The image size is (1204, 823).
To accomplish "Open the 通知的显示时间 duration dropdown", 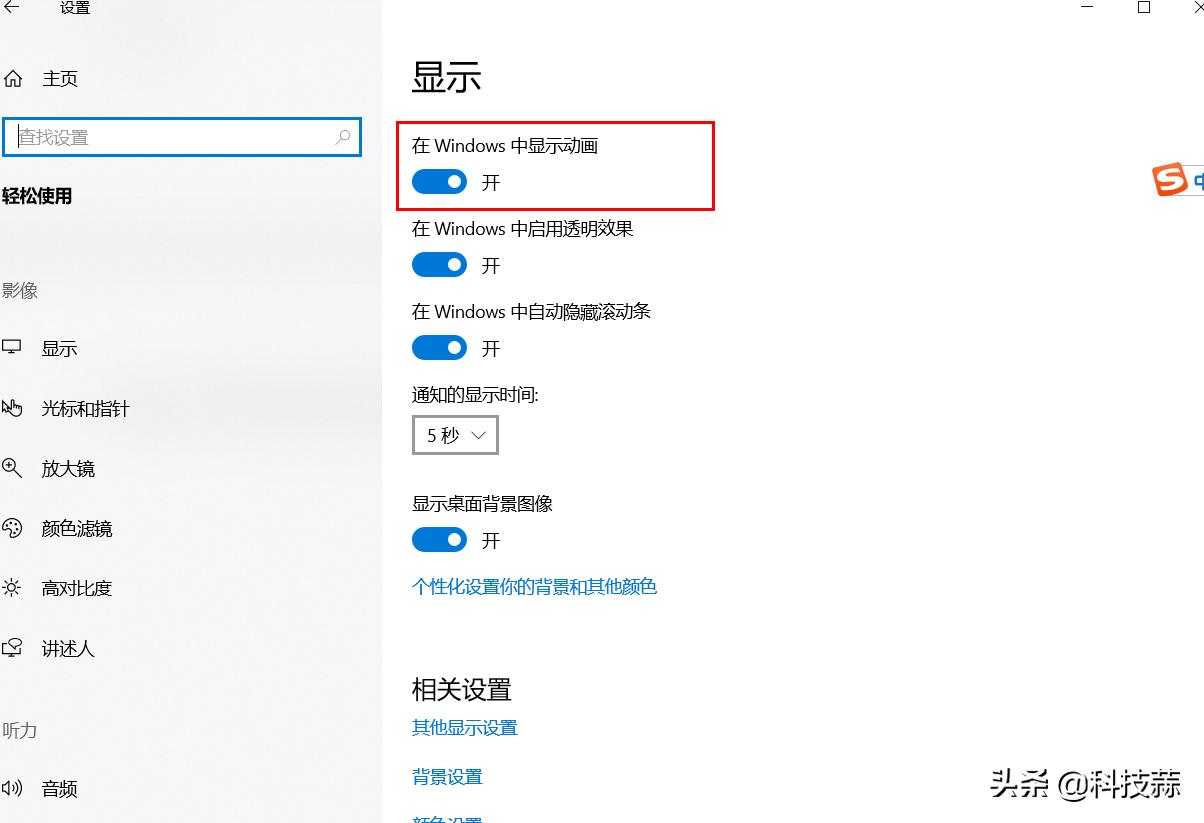I will tap(454, 434).
